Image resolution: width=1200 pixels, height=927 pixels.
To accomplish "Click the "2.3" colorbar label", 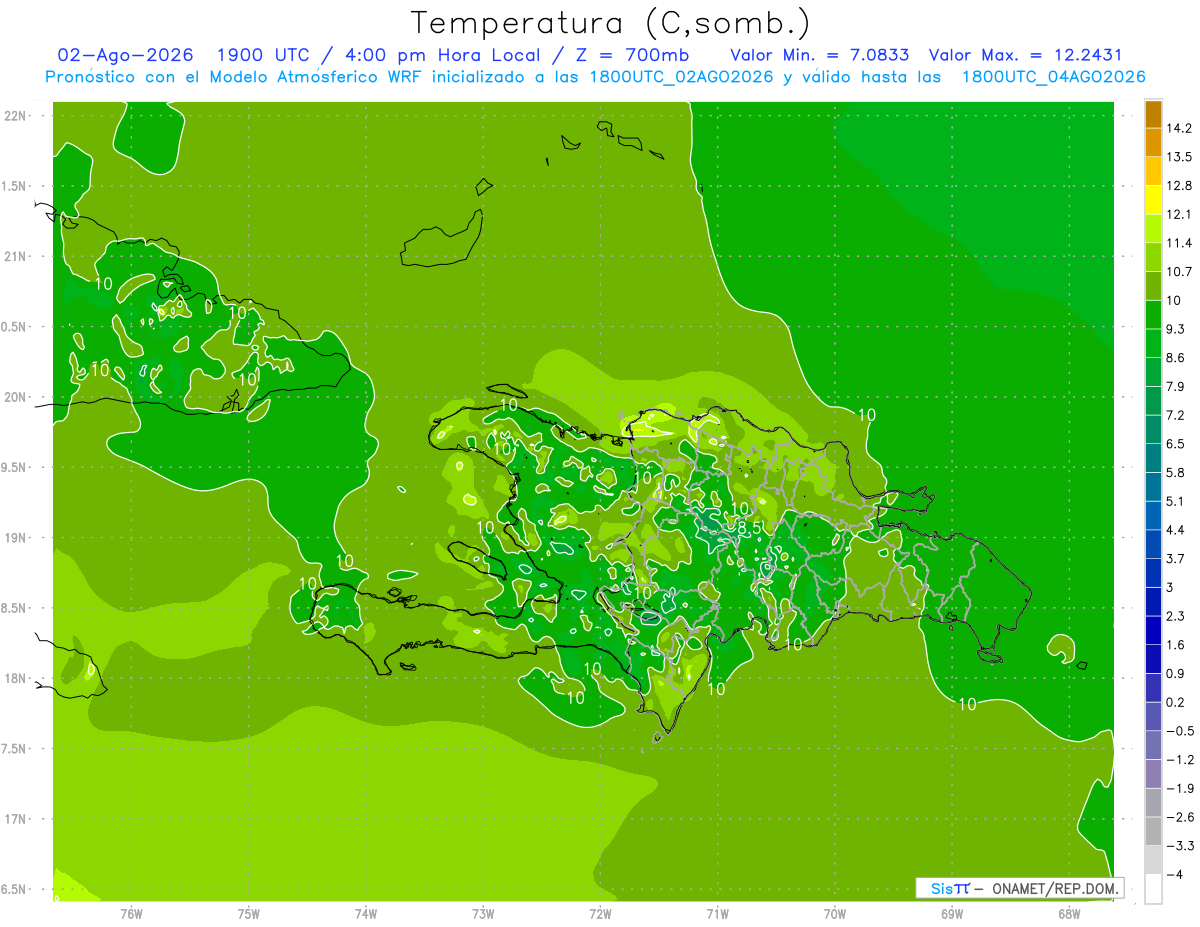I will 1176,616.
